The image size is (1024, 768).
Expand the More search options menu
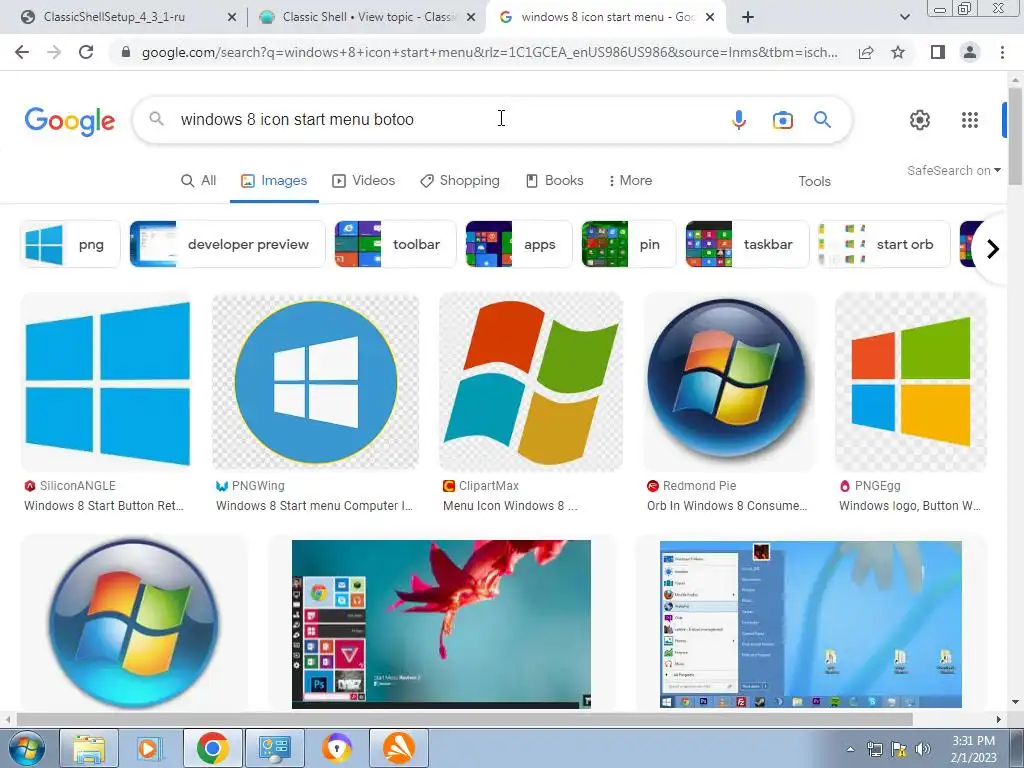point(630,181)
